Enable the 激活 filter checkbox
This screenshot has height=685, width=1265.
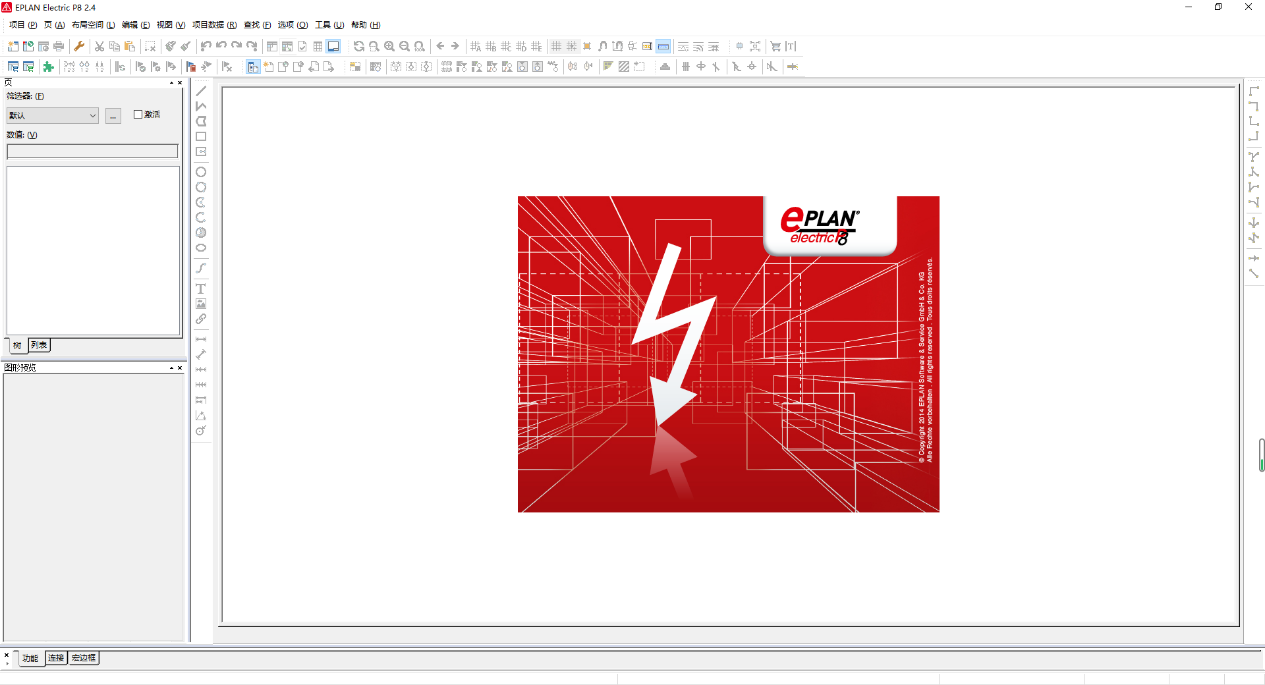(138, 115)
